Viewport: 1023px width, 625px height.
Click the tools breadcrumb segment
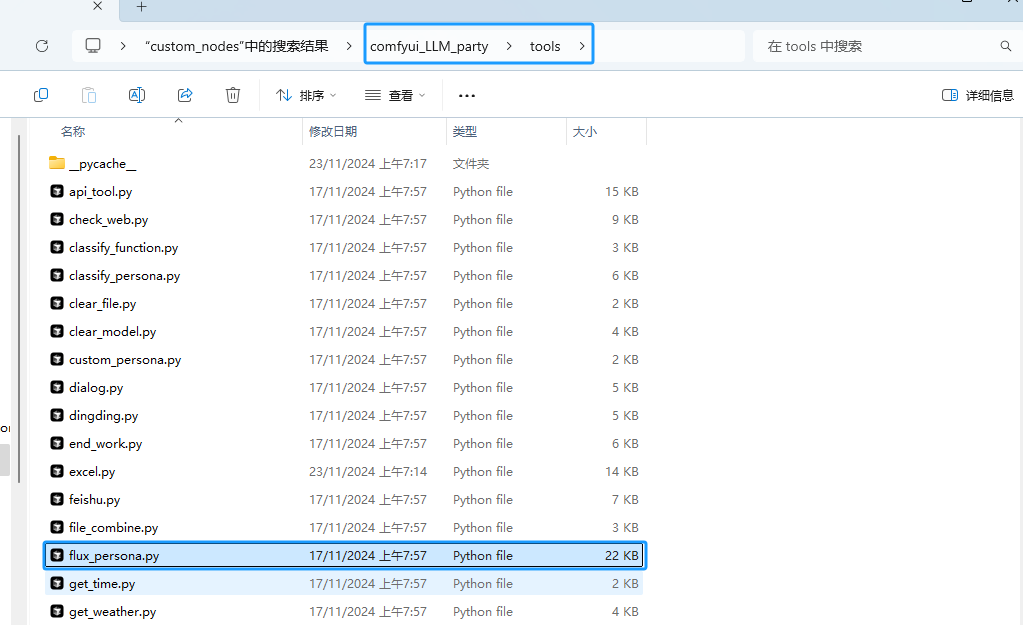click(x=545, y=46)
